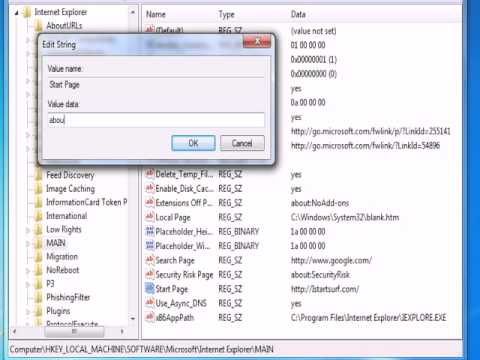Click the Value name field showing Start Page
Viewport: 480px width, 360px height.
coord(156,85)
